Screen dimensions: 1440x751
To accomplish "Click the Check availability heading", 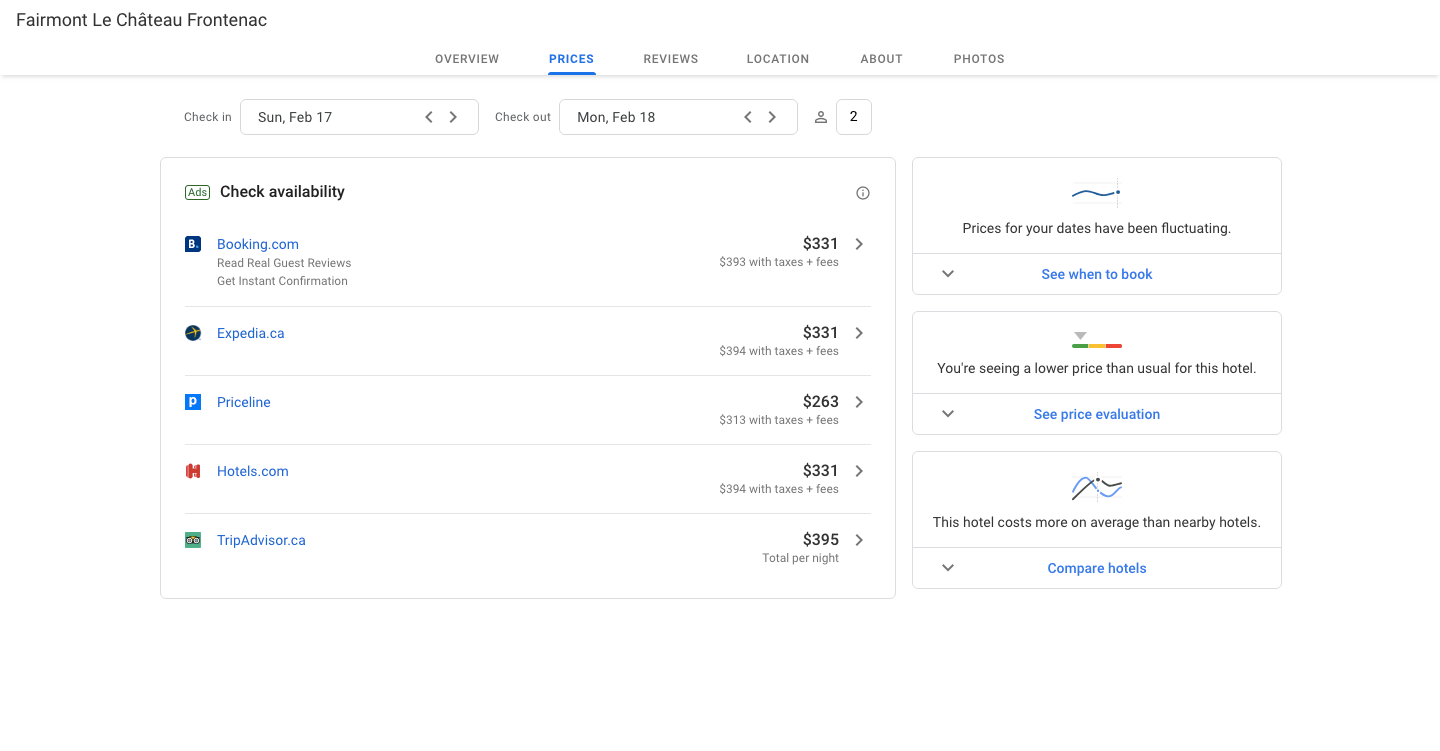I will pyautogui.click(x=282, y=192).
